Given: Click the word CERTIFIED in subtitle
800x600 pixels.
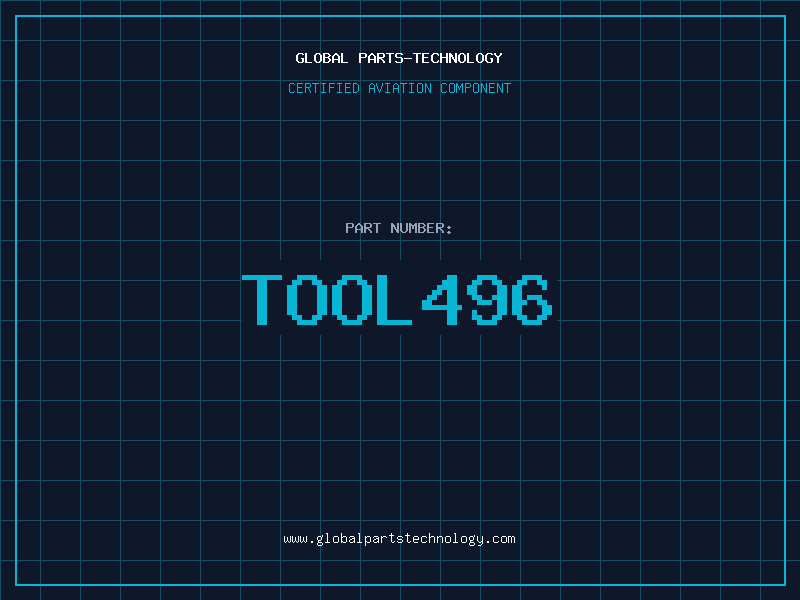Looking at the screenshot, I should 323,88.
